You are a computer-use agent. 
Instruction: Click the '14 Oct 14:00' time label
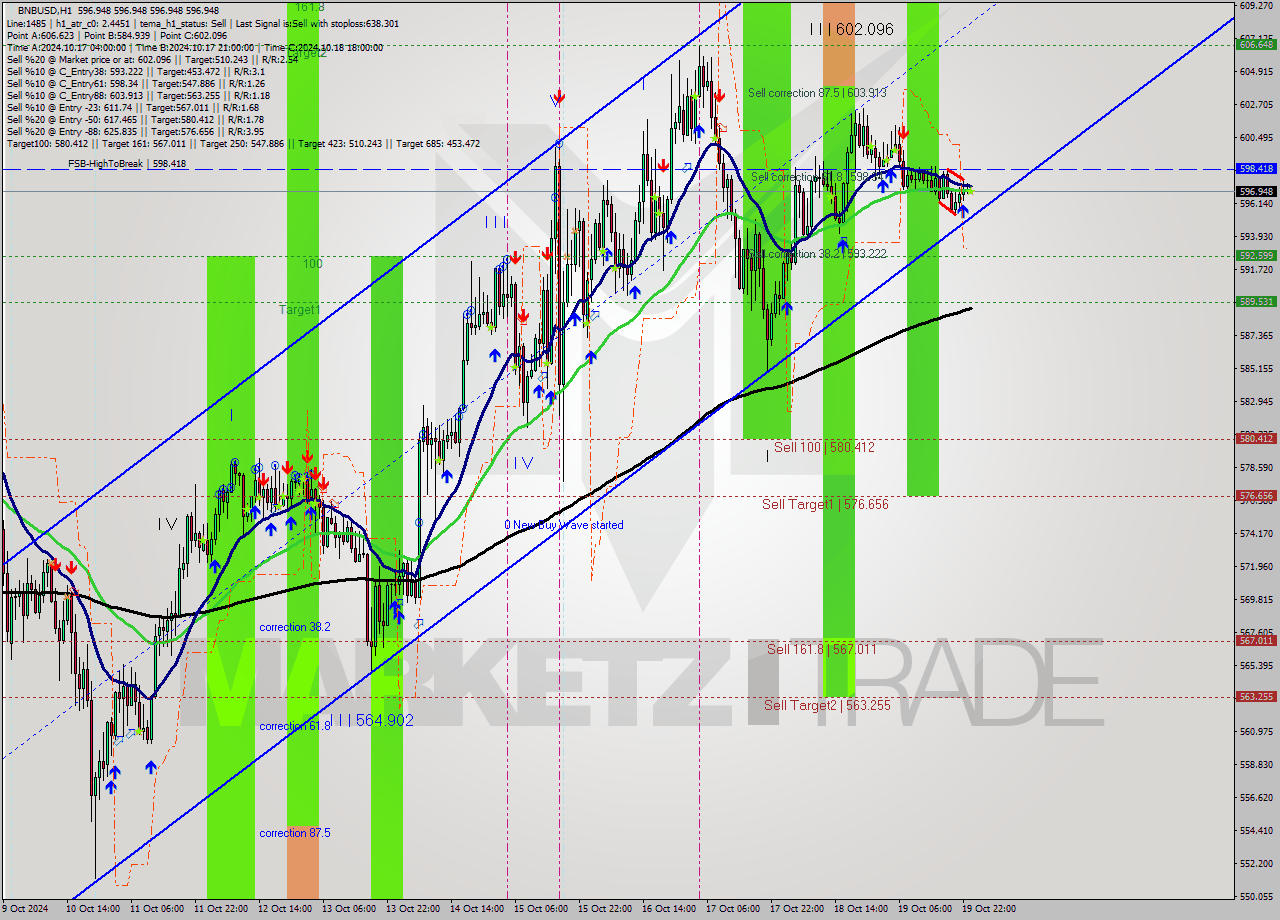(x=477, y=909)
